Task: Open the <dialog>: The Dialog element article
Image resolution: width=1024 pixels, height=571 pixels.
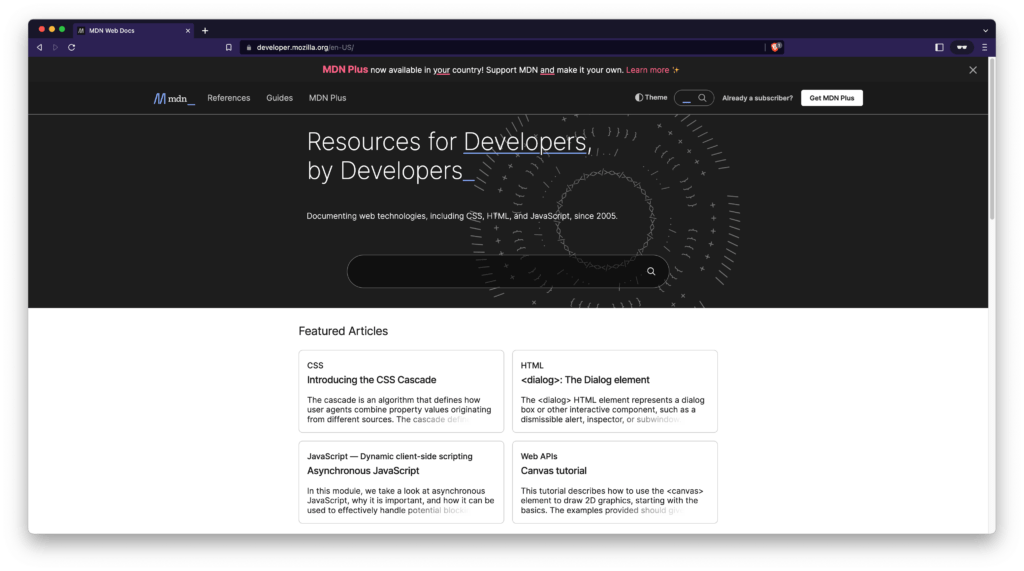Action: (x=584, y=380)
